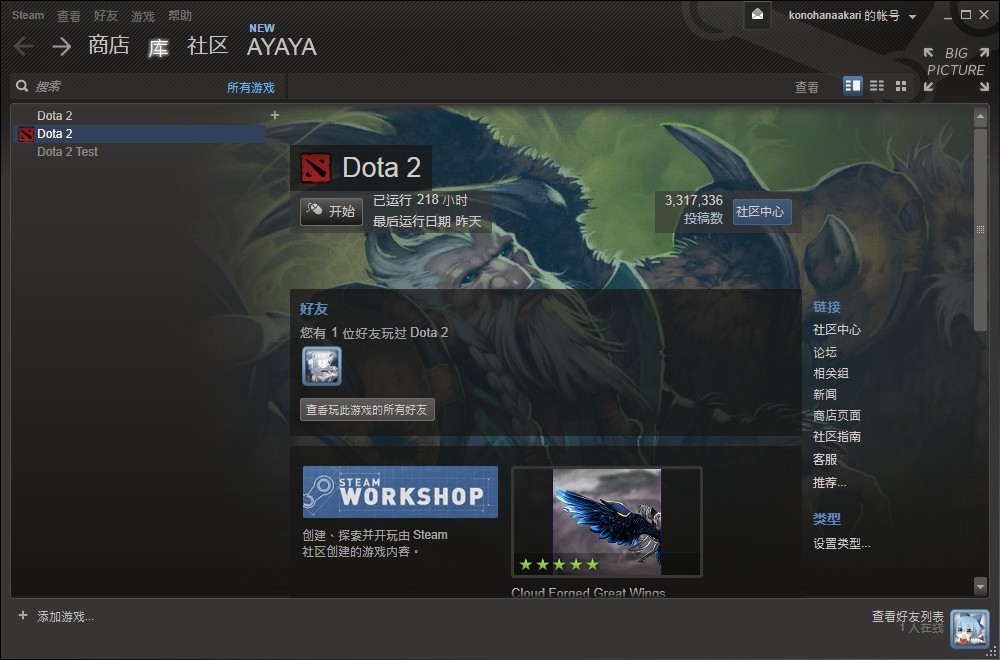Click 查看玩此游戏的所有好友 button
Viewport: 1000px width, 660px height.
tap(367, 410)
